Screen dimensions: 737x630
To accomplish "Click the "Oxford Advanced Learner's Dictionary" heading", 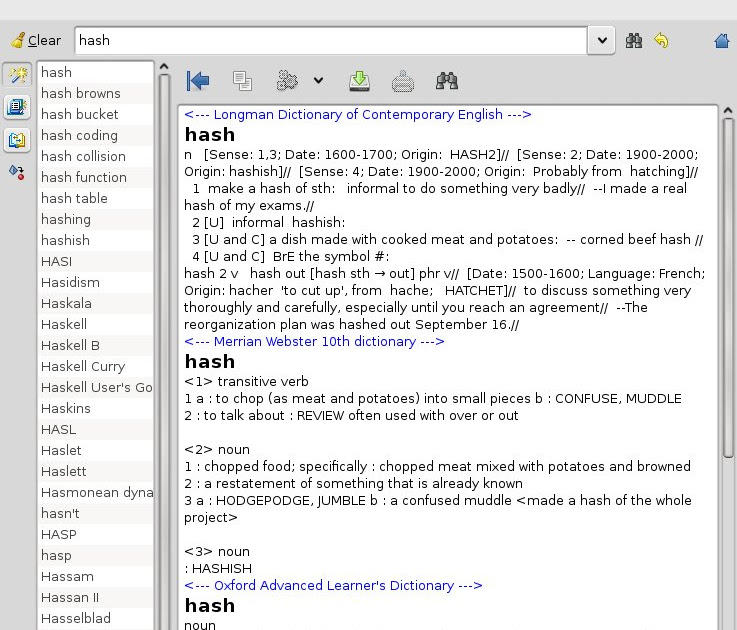I will 333,586.
